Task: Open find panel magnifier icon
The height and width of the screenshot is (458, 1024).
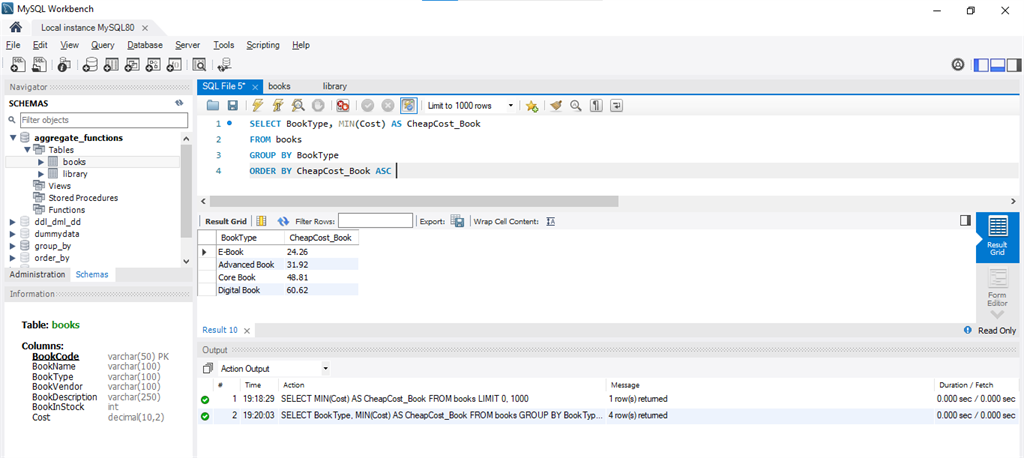Action: (575, 105)
